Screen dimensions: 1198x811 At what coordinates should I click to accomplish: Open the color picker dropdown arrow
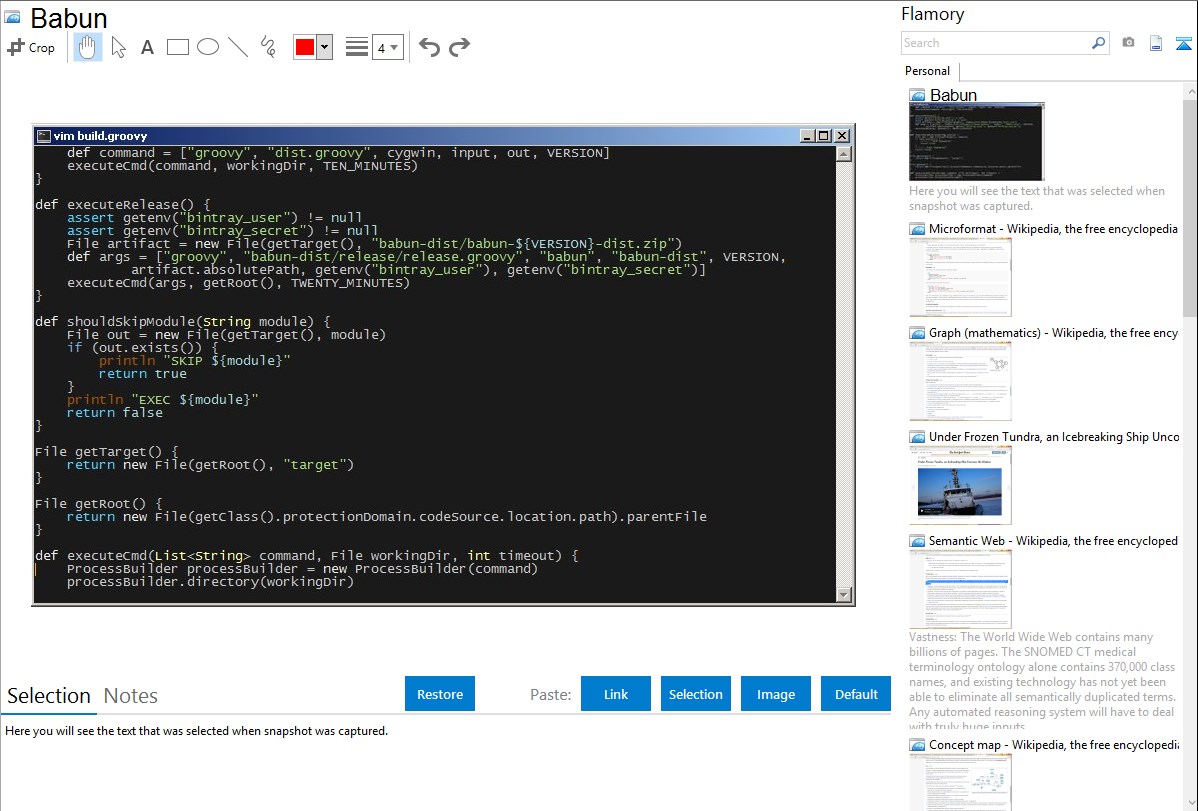[325, 47]
